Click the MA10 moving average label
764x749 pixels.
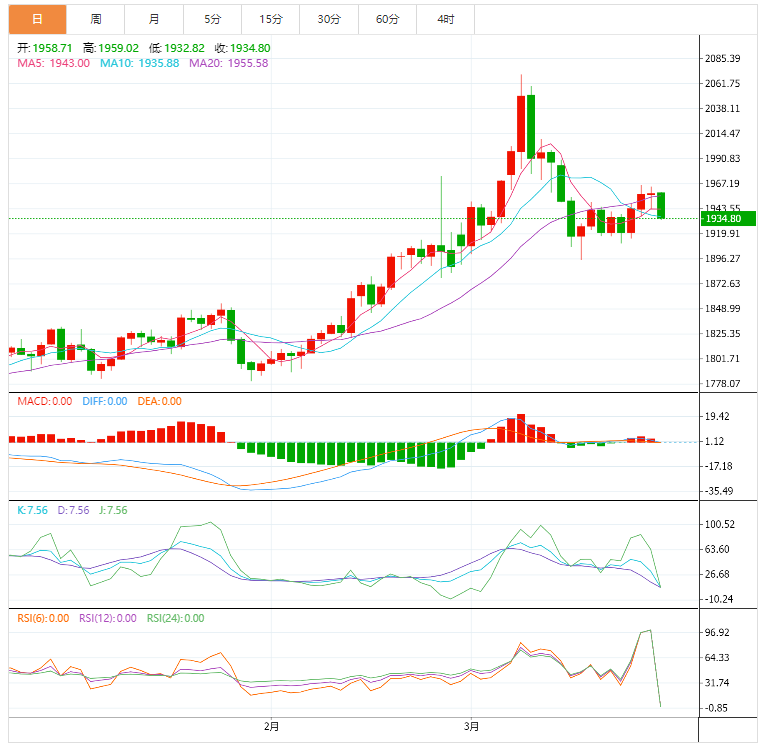pyautogui.click(x=139, y=63)
